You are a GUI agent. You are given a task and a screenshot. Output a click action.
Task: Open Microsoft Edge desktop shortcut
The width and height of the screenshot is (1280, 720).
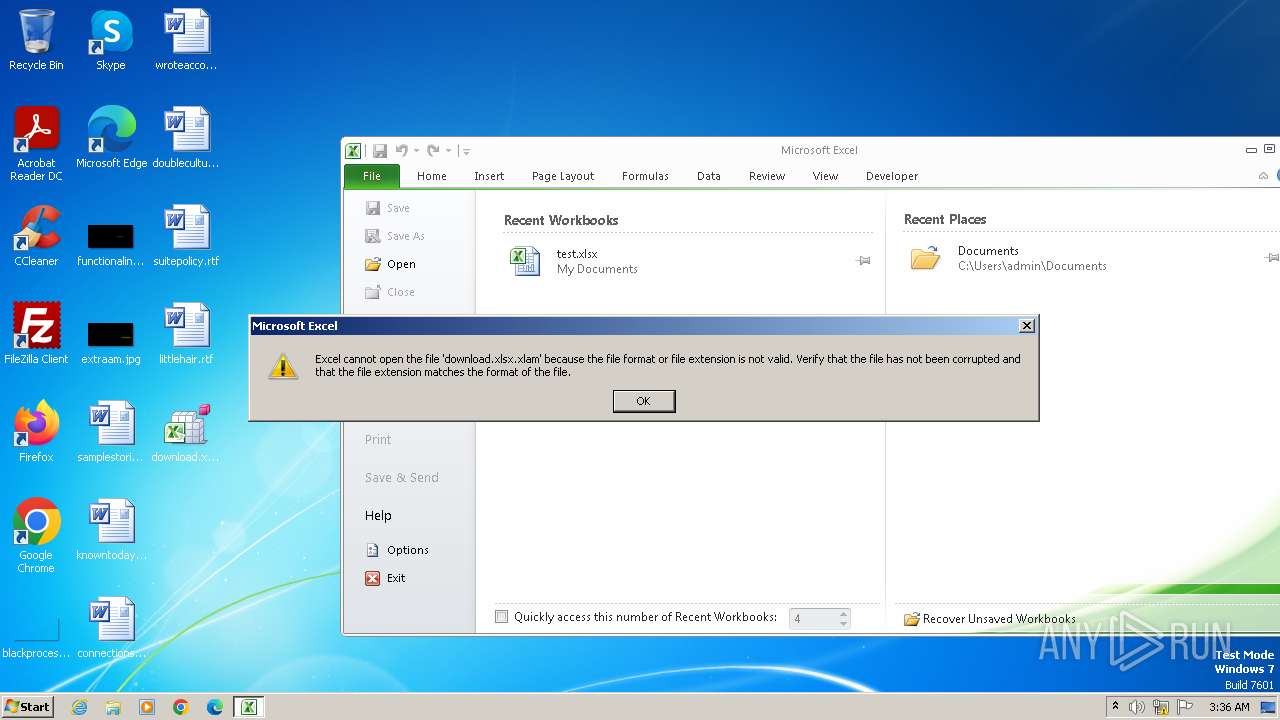(x=111, y=138)
